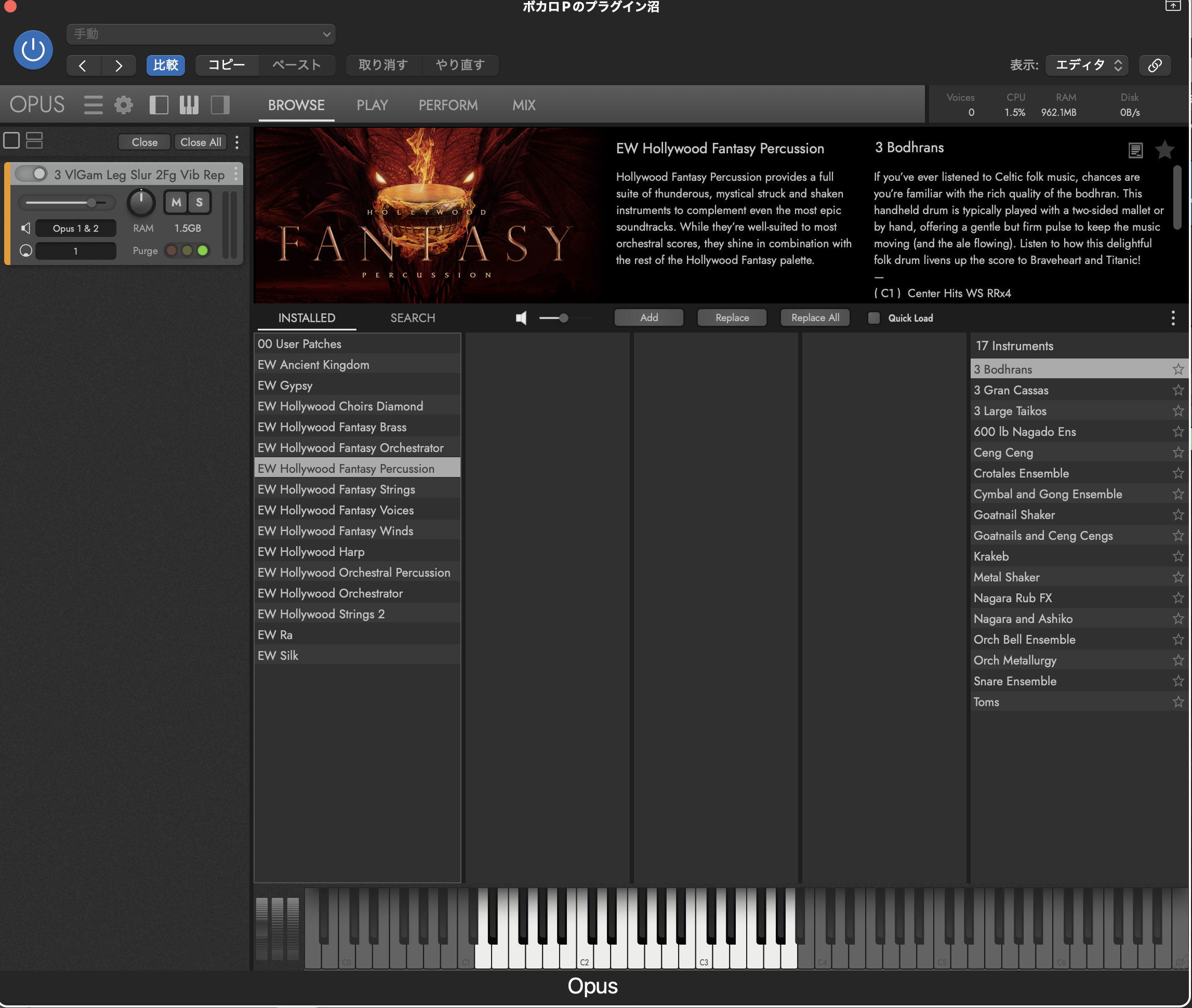Star the Toms instrument as favorite

[x=1178, y=702]
